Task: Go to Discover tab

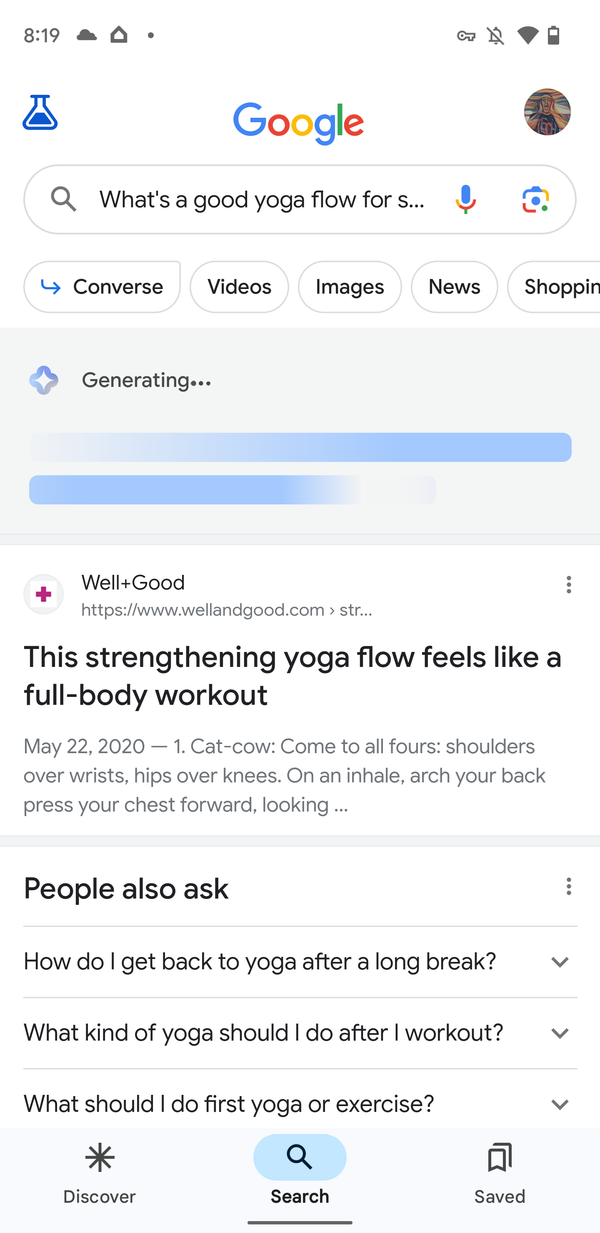Action: 99,1174
